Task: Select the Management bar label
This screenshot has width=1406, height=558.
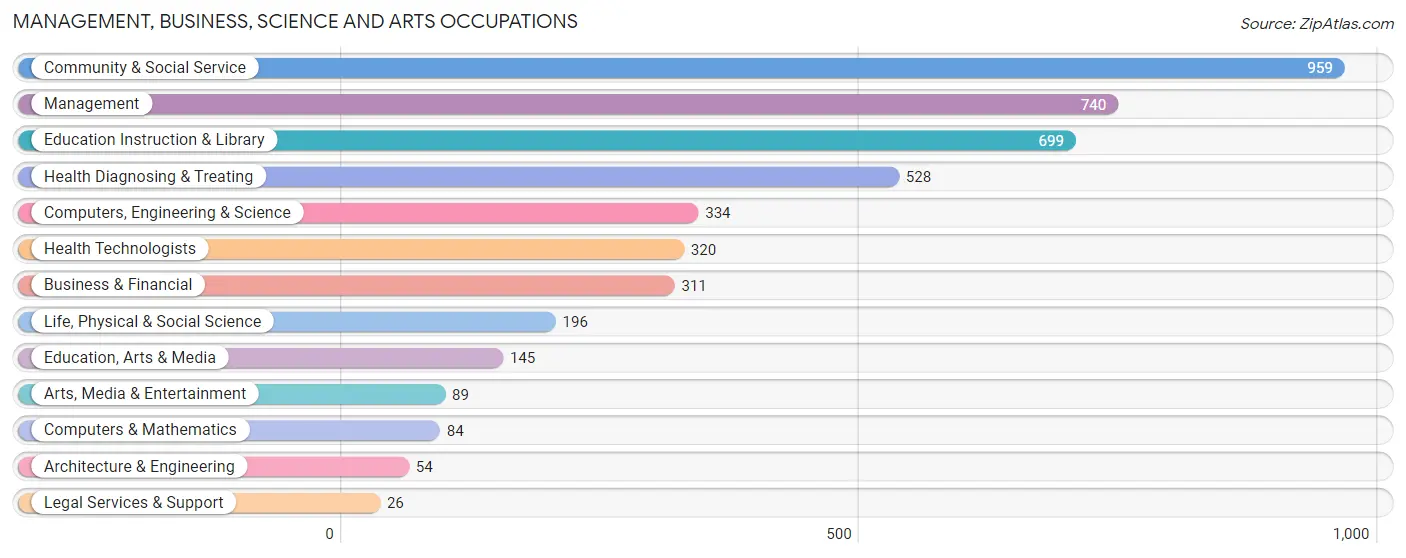Action: pyautogui.click(x=92, y=104)
